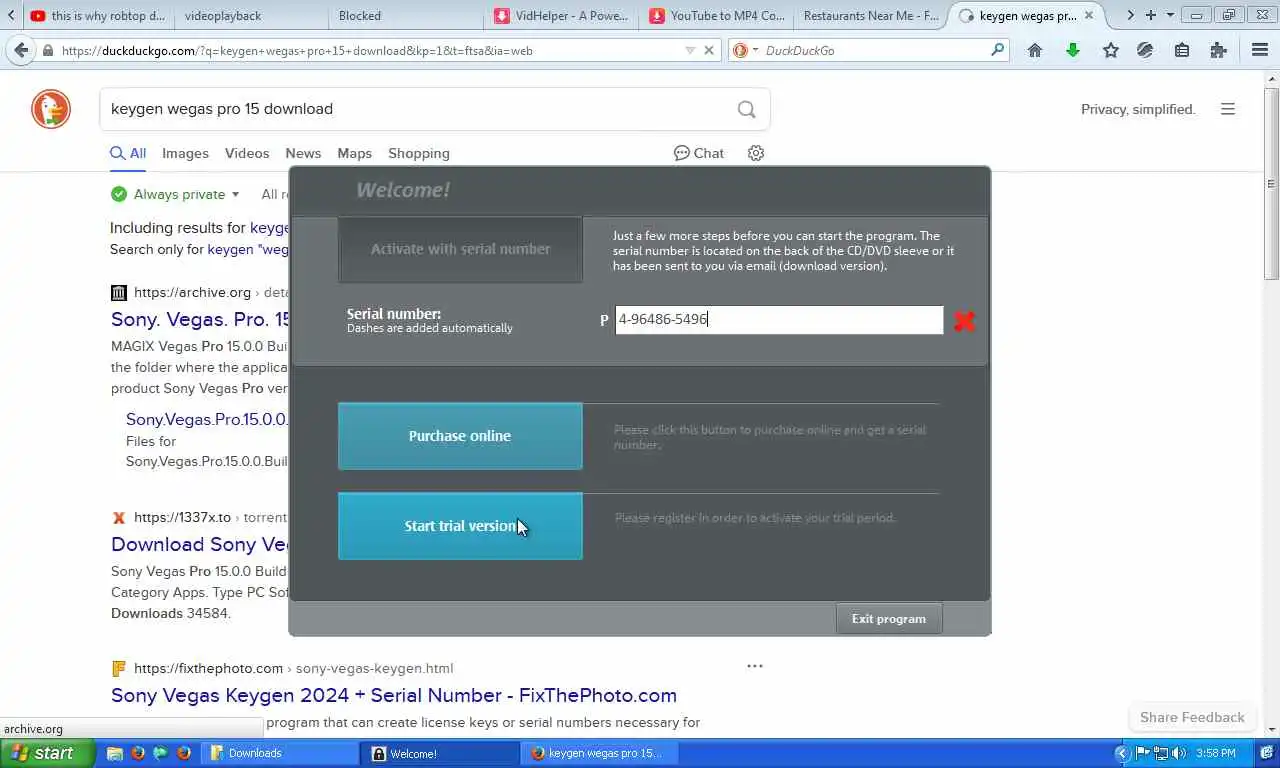
Task: Open the green Downloads arrow icon
Action: (1073, 50)
